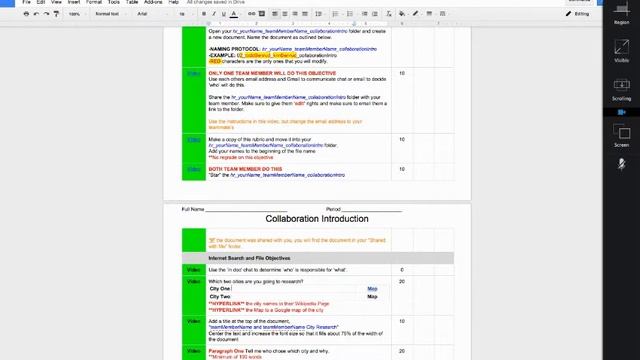
Task: Align text left
Action: point(275,14)
